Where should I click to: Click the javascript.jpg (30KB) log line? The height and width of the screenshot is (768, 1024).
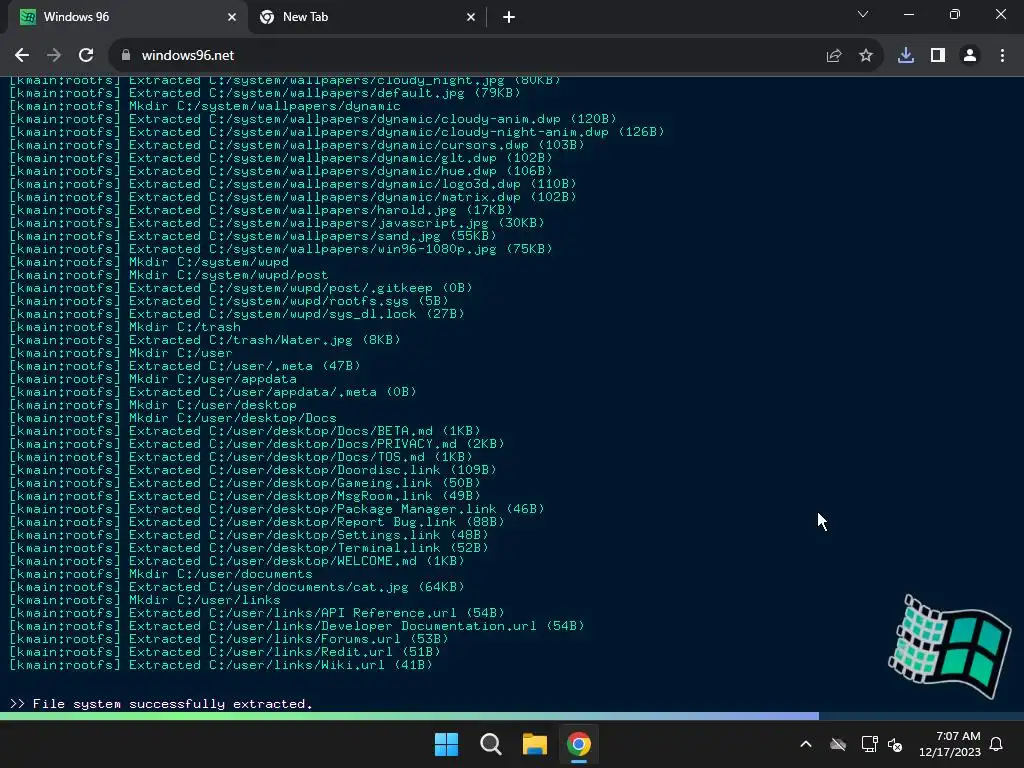[277, 223]
